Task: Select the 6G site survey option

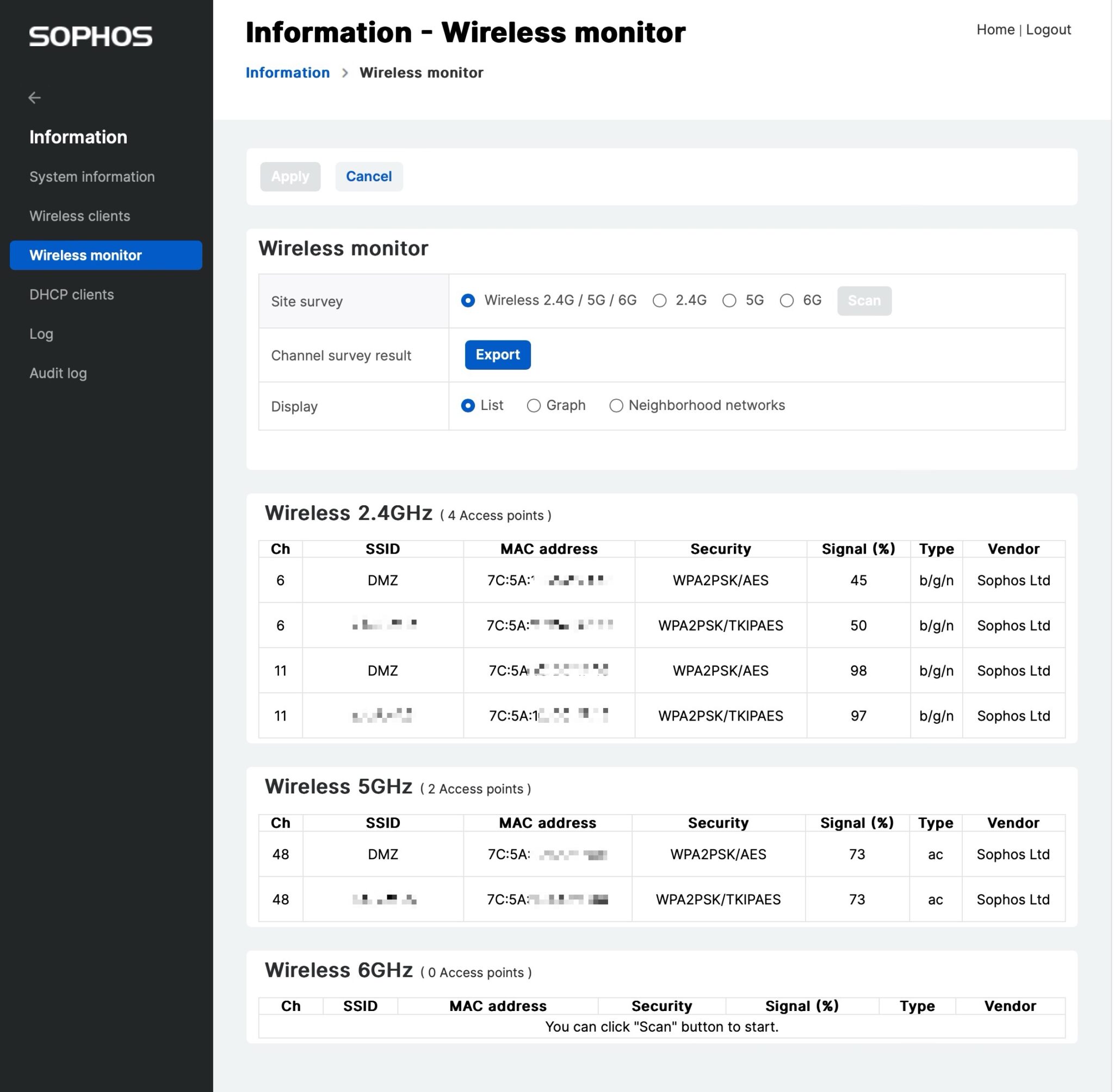Action: tap(787, 301)
